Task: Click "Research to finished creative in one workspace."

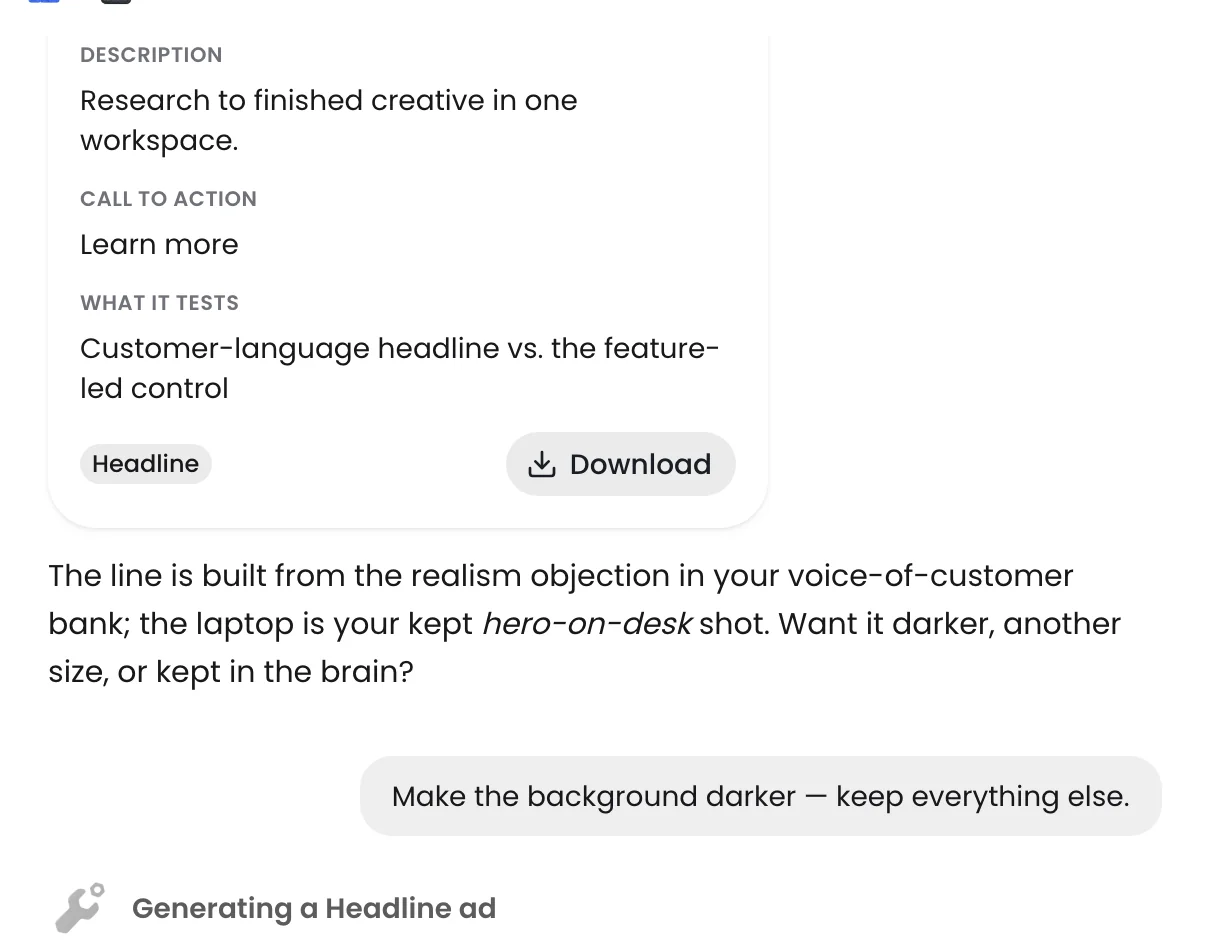Action: 329,120
